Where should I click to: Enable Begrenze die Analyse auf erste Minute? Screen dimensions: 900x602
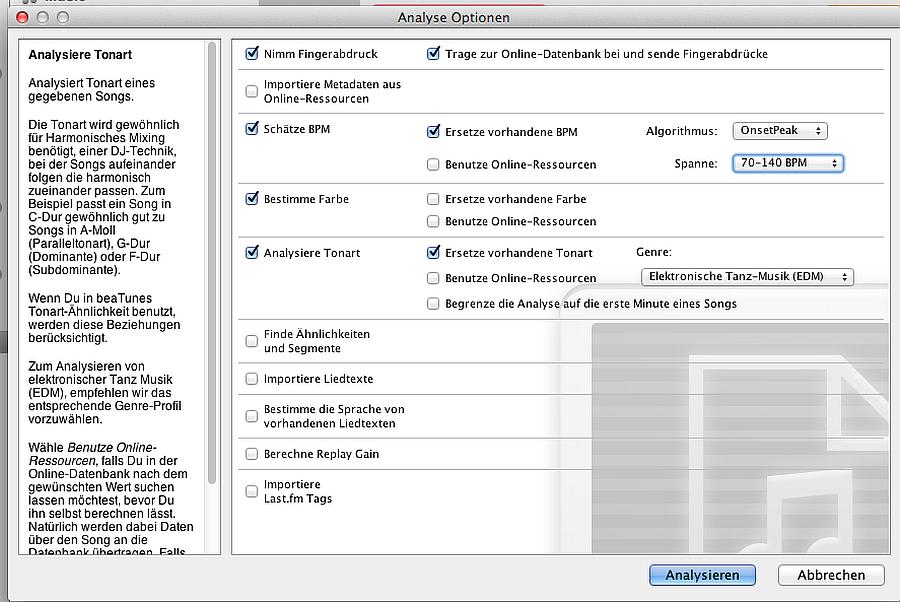pos(433,303)
